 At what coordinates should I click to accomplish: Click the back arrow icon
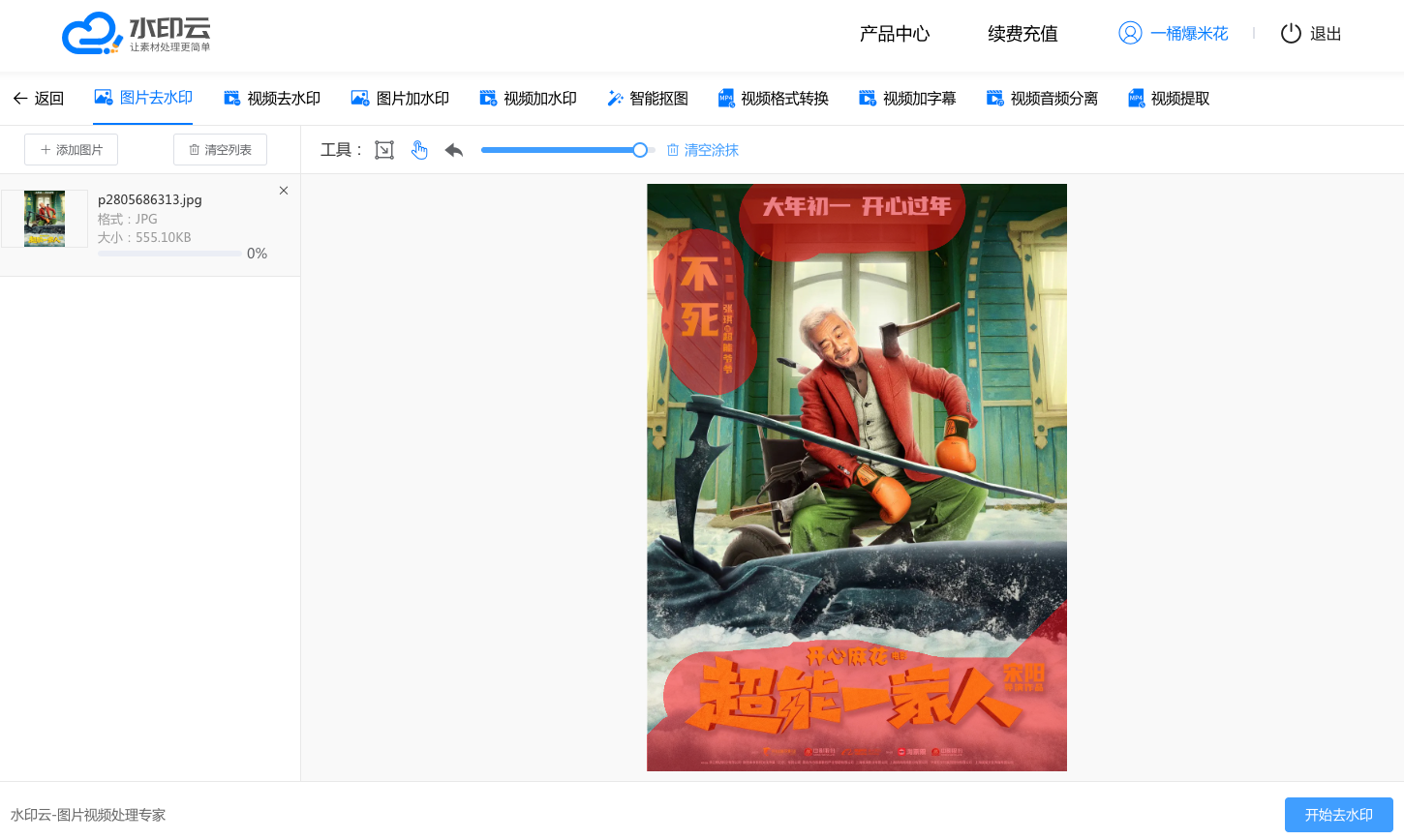click(x=20, y=99)
